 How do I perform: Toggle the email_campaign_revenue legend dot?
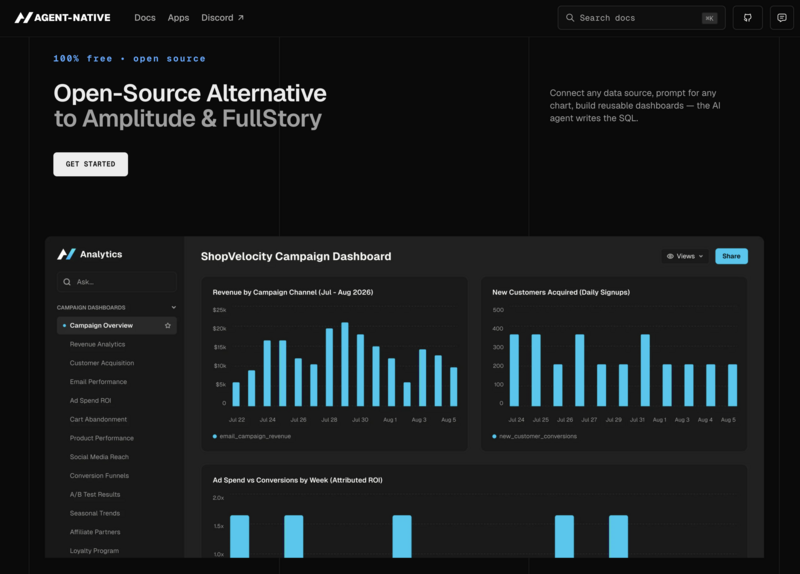pos(215,436)
